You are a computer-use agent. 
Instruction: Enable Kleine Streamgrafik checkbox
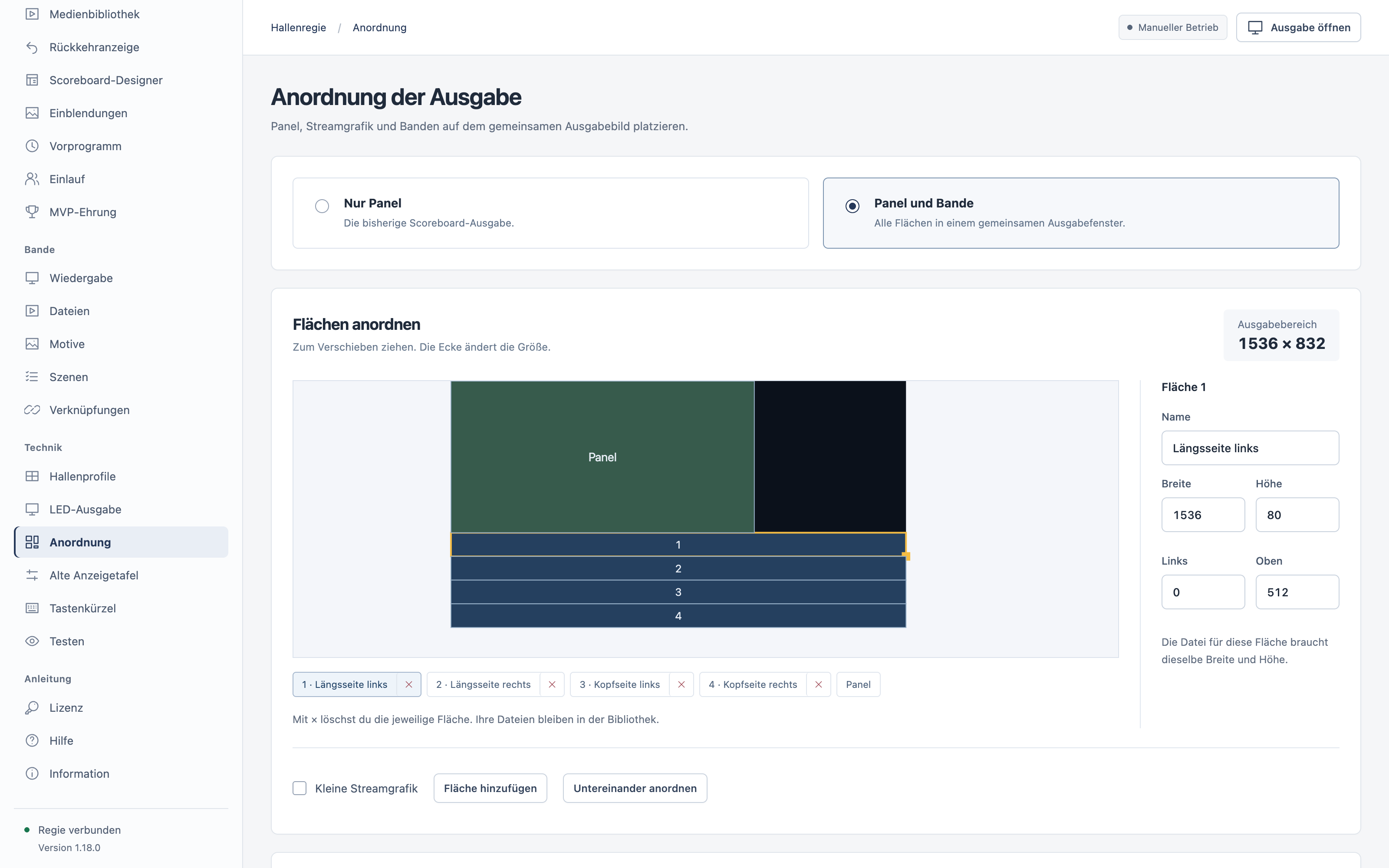(300, 788)
